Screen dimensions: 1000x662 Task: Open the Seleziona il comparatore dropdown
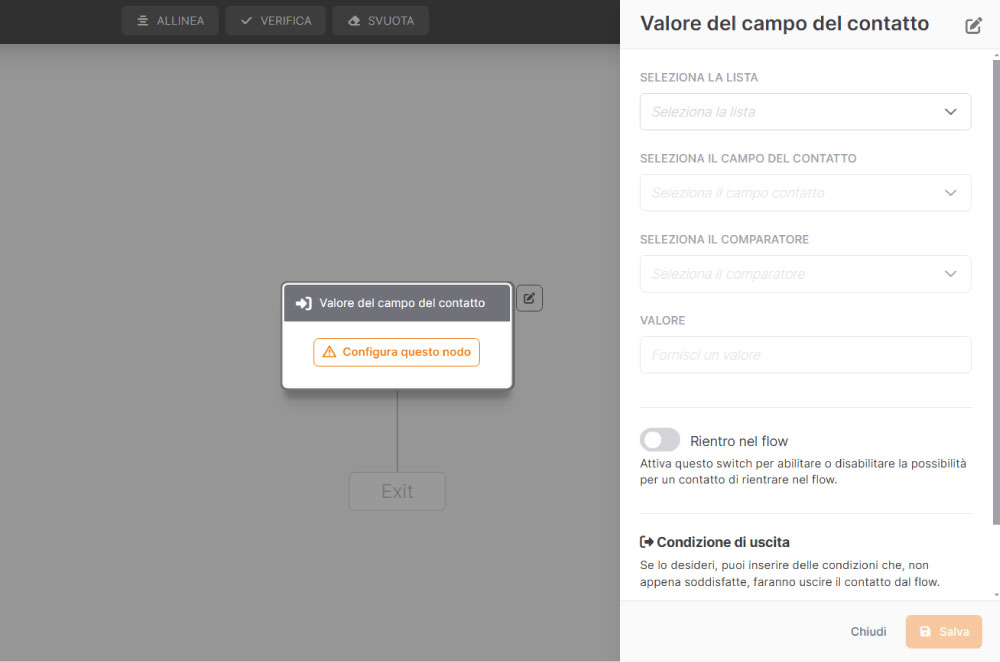tap(805, 274)
